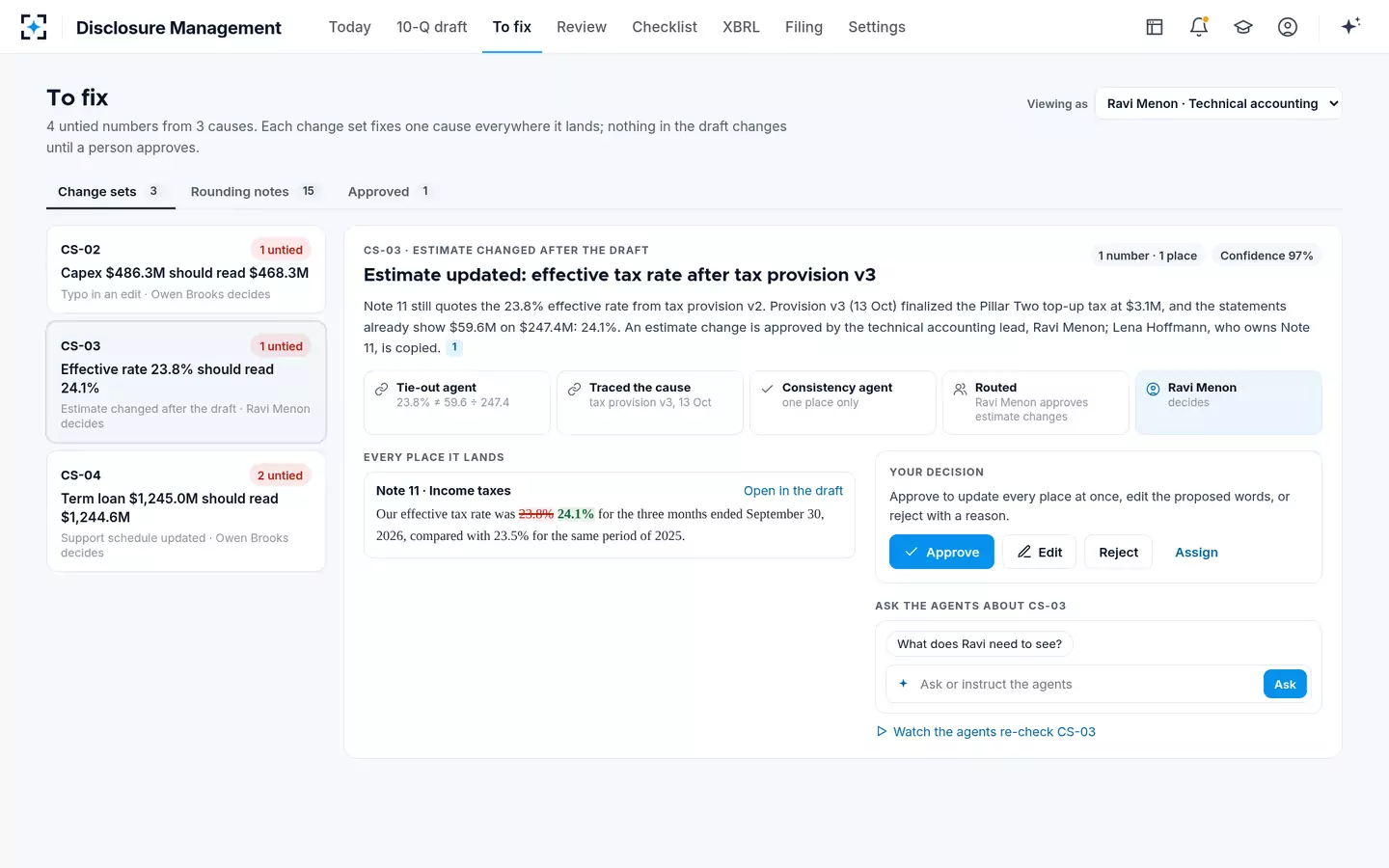This screenshot has height=868, width=1389.
Task: Select the Traced the cause step
Action: tap(650, 402)
